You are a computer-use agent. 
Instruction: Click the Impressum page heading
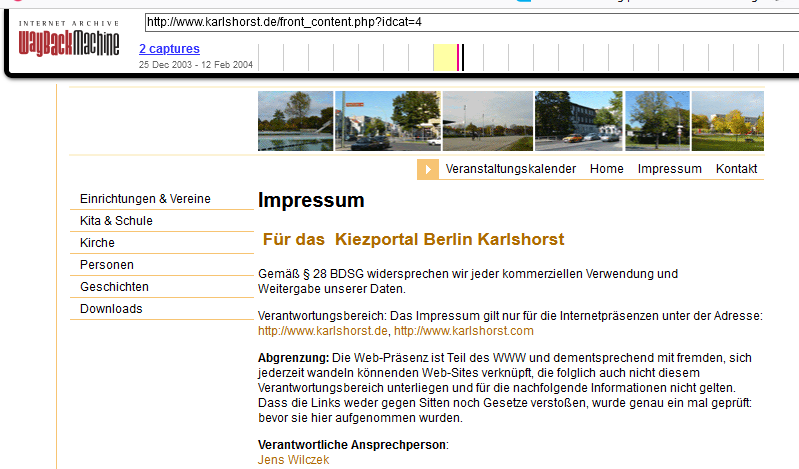tap(311, 200)
